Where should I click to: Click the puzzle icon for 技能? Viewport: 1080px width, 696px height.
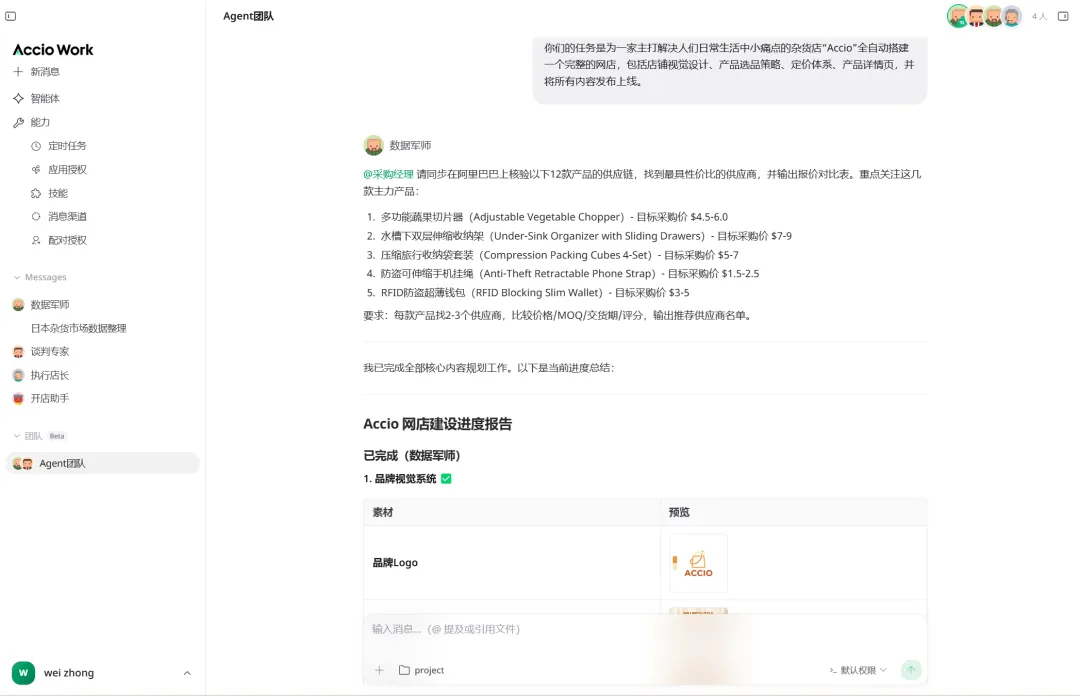click(36, 194)
